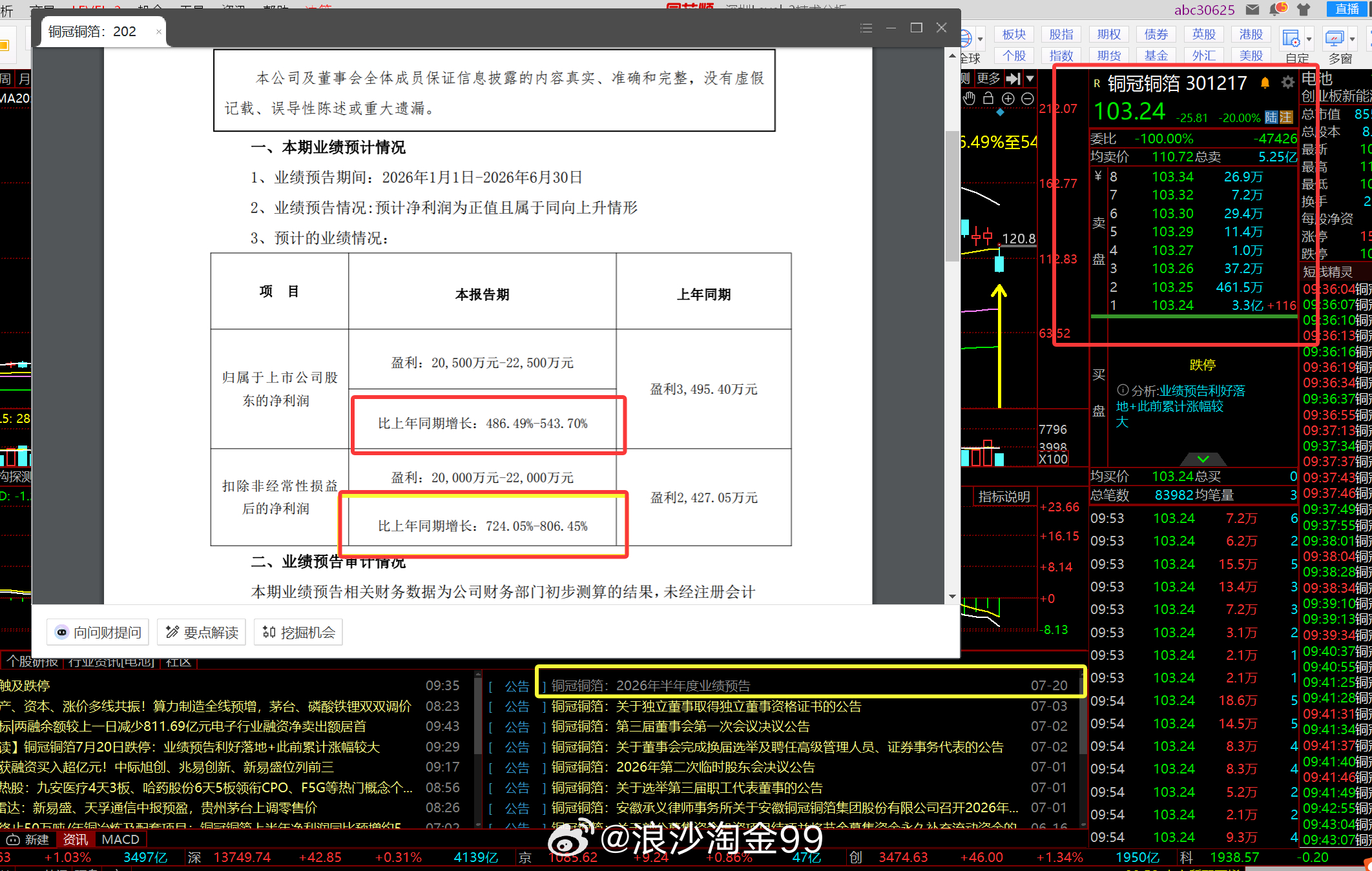
Task: Open the 更多 tab above the chart
Action: 988,79
